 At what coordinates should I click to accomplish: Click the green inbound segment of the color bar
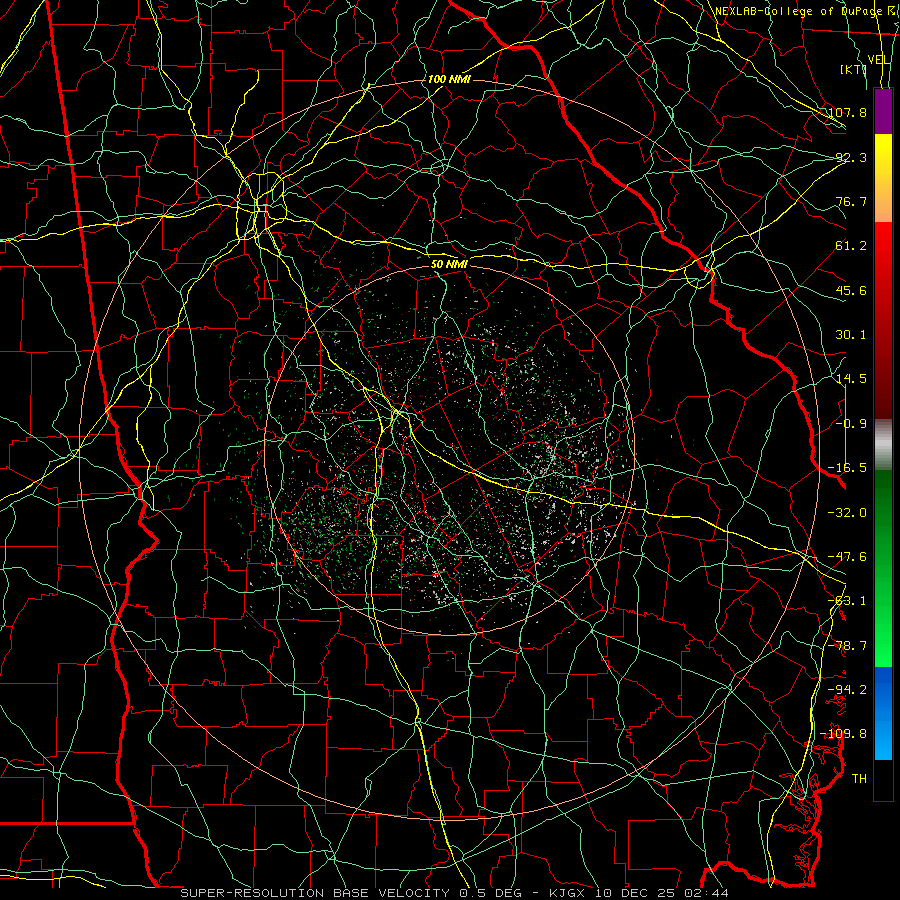[883, 568]
